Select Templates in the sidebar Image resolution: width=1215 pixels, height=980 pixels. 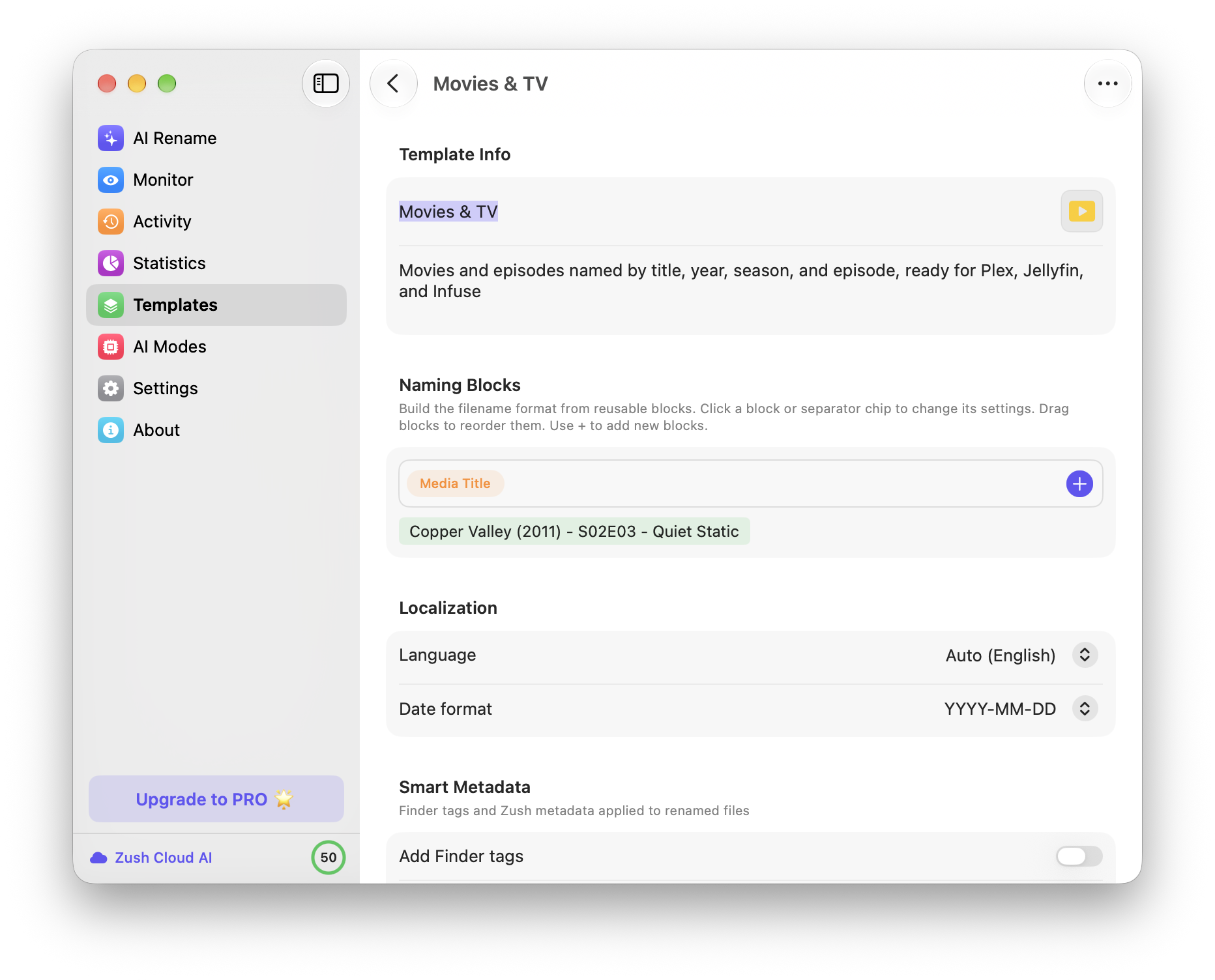pos(216,305)
